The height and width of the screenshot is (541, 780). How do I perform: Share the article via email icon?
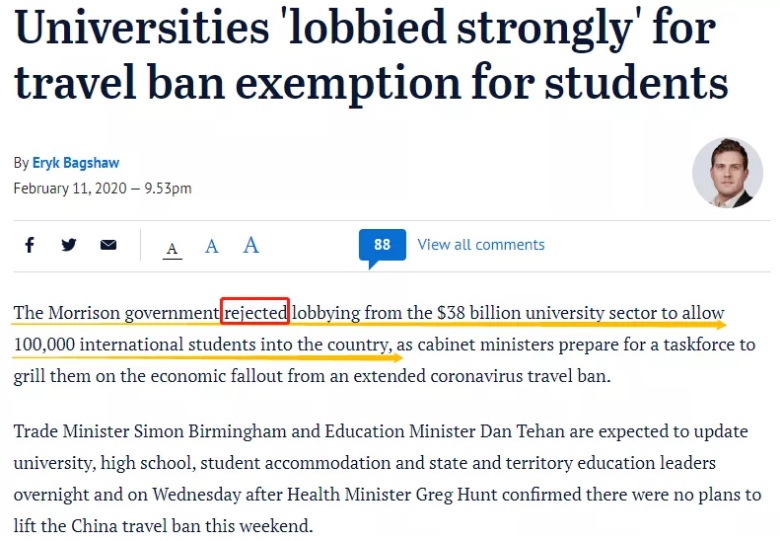108,245
